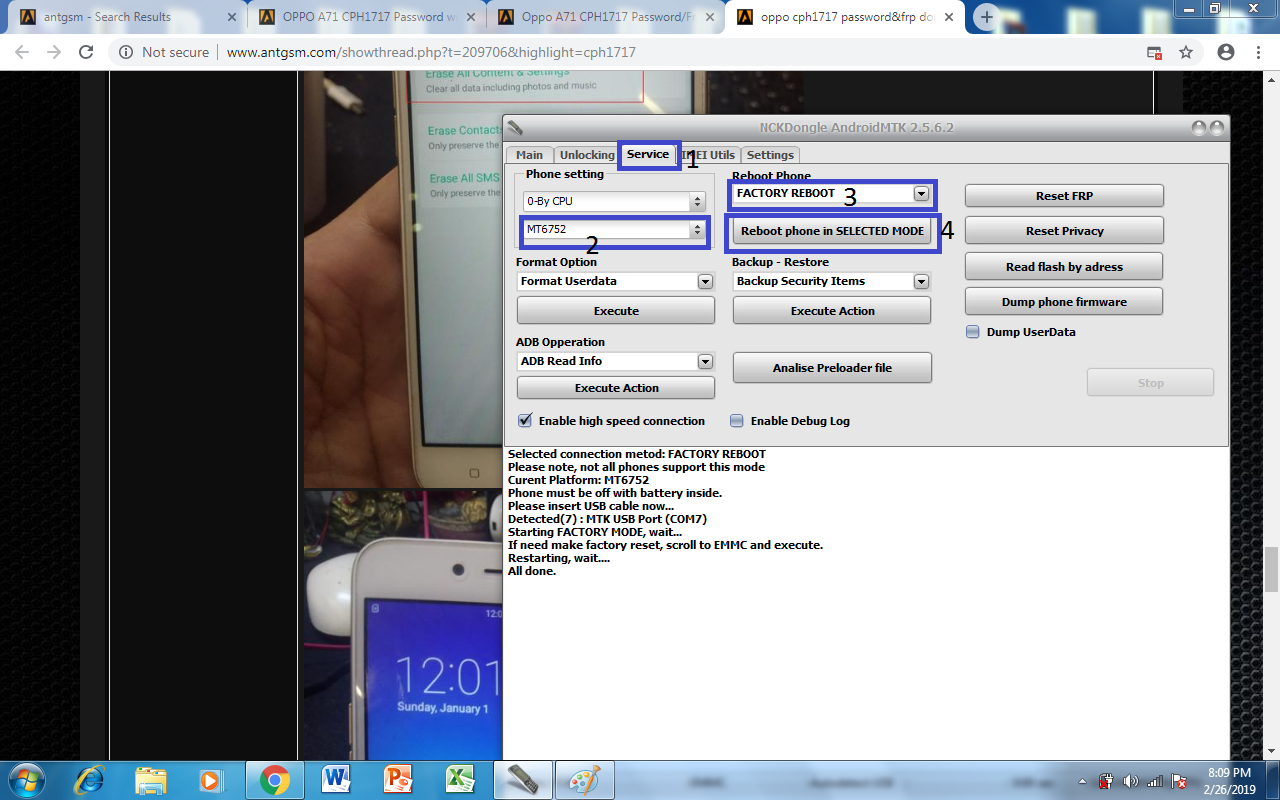The width and height of the screenshot is (1280, 800).
Task: Go back in Chrome
Action: (22, 52)
